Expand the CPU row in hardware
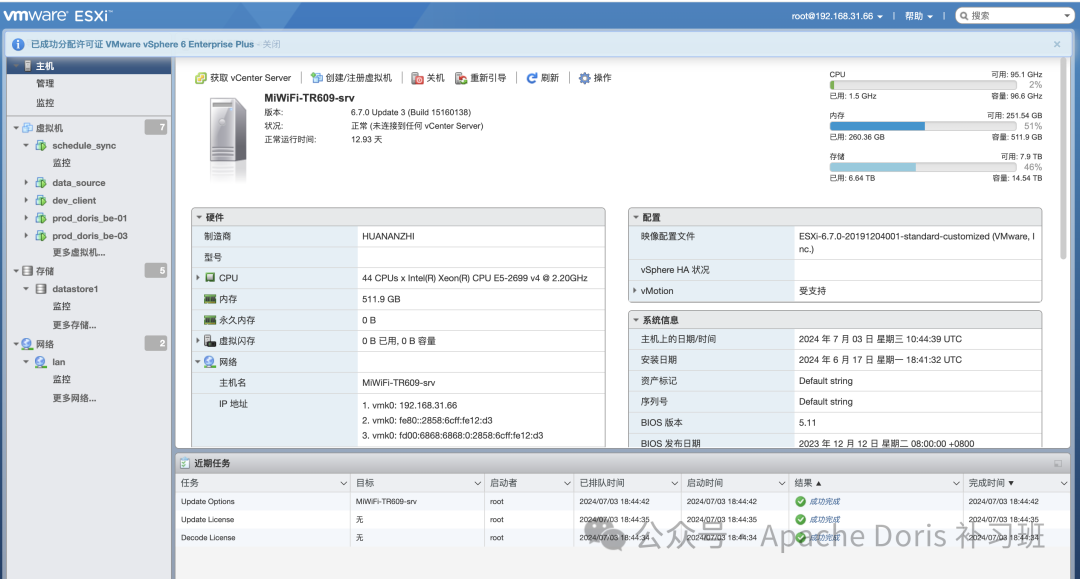Image resolution: width=1080 pixels, height=579 pixels. tap(198, 278)
